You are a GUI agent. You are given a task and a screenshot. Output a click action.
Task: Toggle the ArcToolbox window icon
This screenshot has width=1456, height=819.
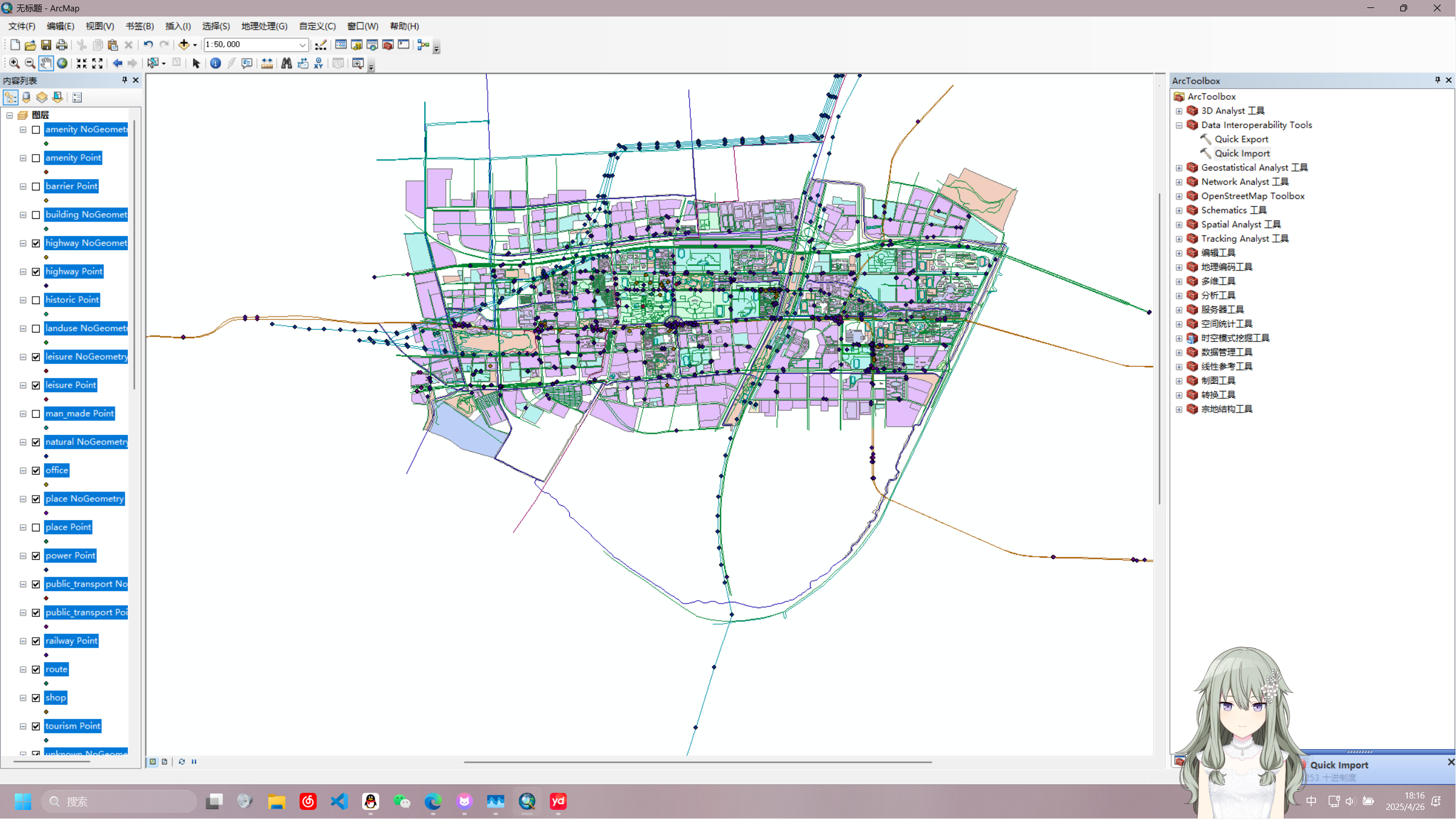388,44
